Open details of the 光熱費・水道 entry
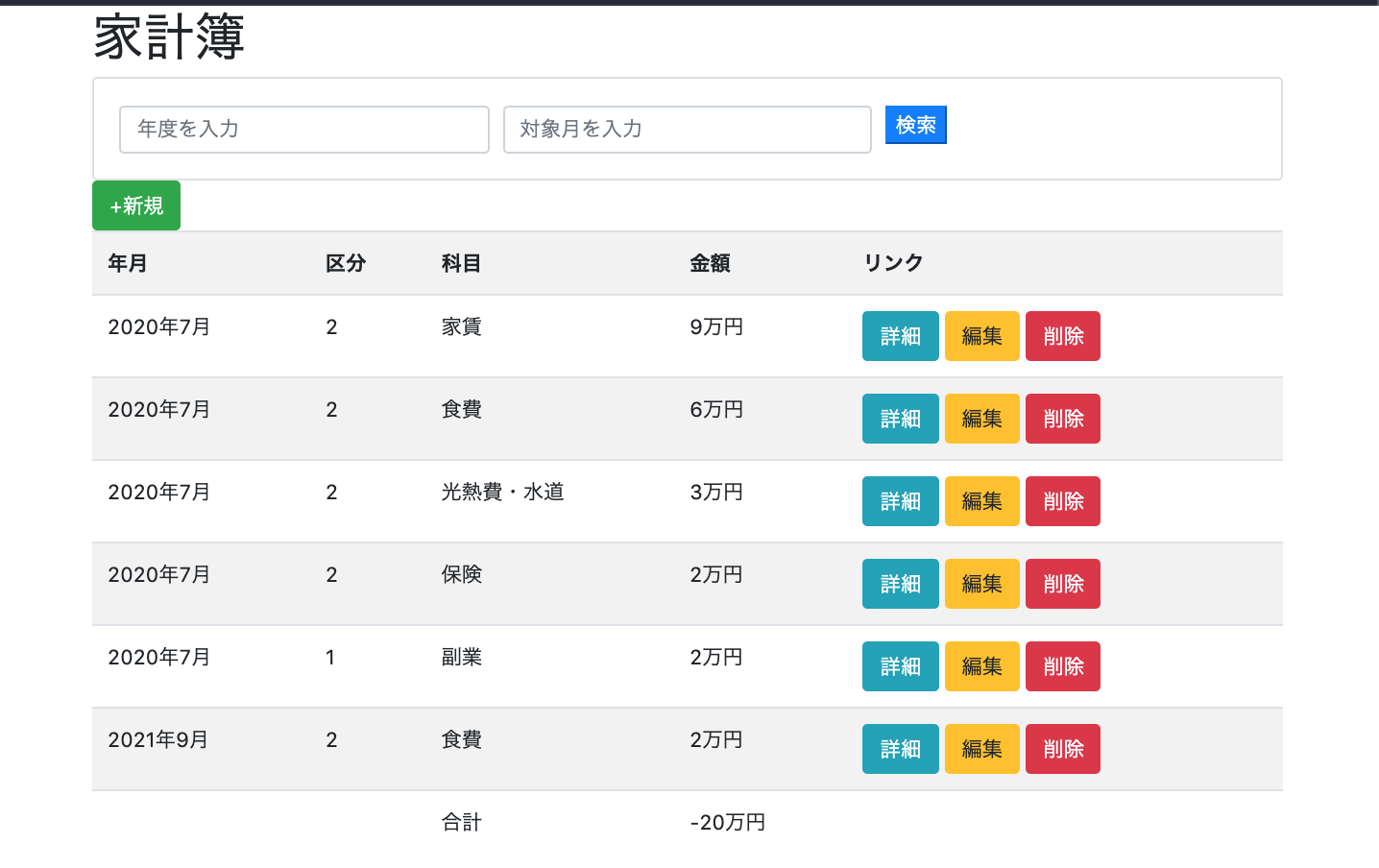Screen dimensions: 1379x868 pos(900,501)
